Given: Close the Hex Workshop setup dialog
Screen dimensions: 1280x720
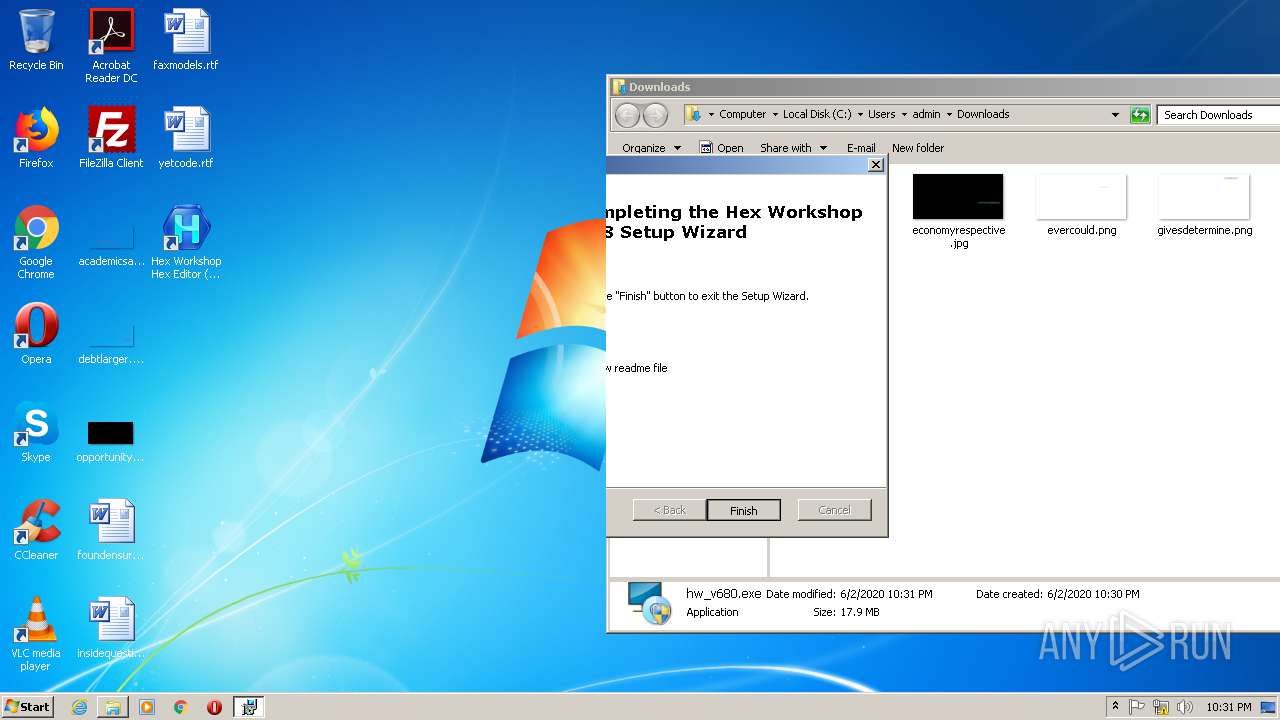Looking at the screenshot, I should [x=875, y=165].
